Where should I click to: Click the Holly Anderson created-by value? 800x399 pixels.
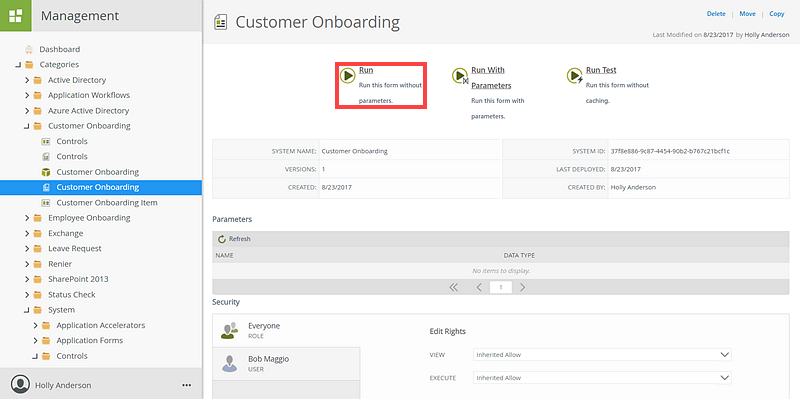633,187
